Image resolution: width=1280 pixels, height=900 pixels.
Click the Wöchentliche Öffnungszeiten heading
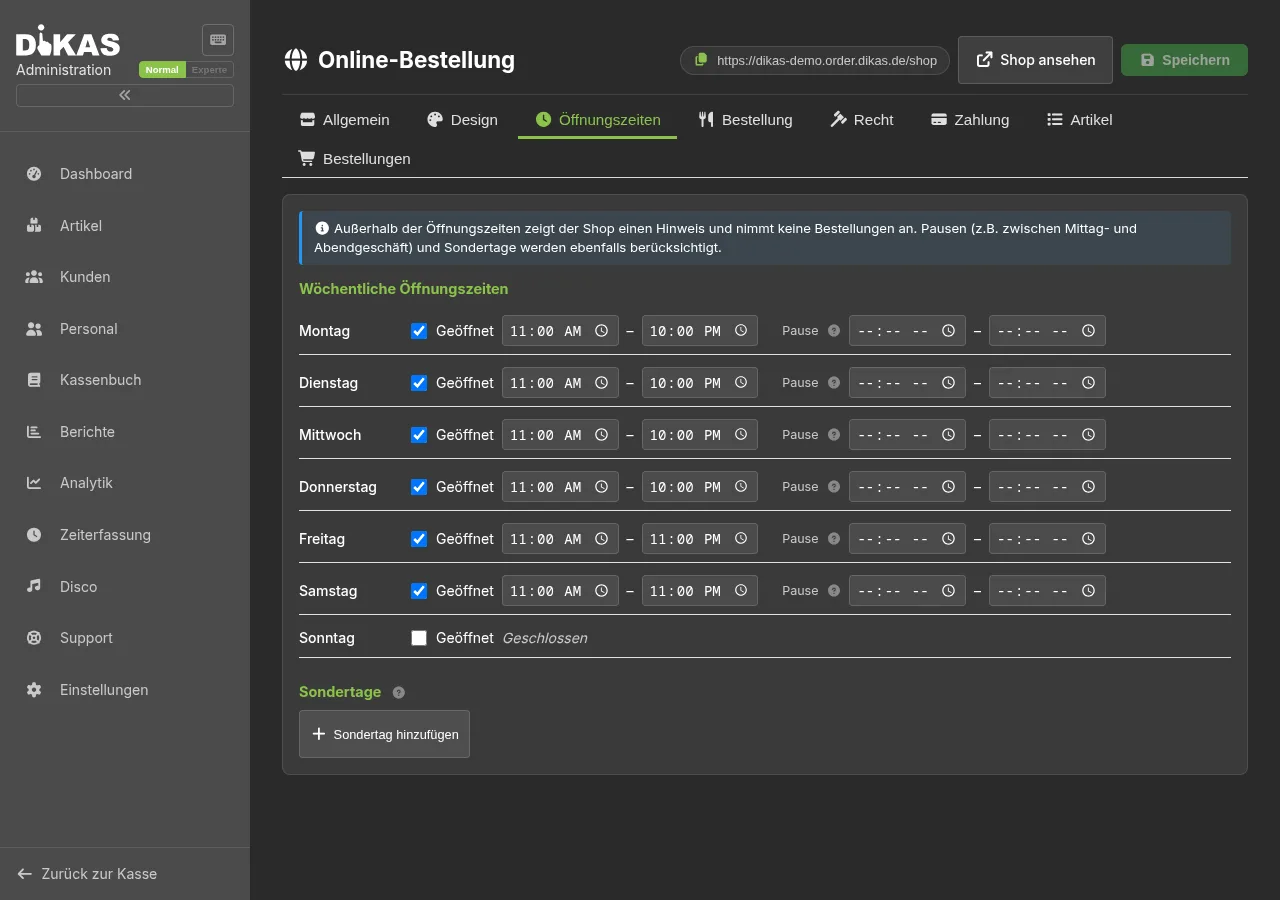pyautogui.click(x=403, y=289)
